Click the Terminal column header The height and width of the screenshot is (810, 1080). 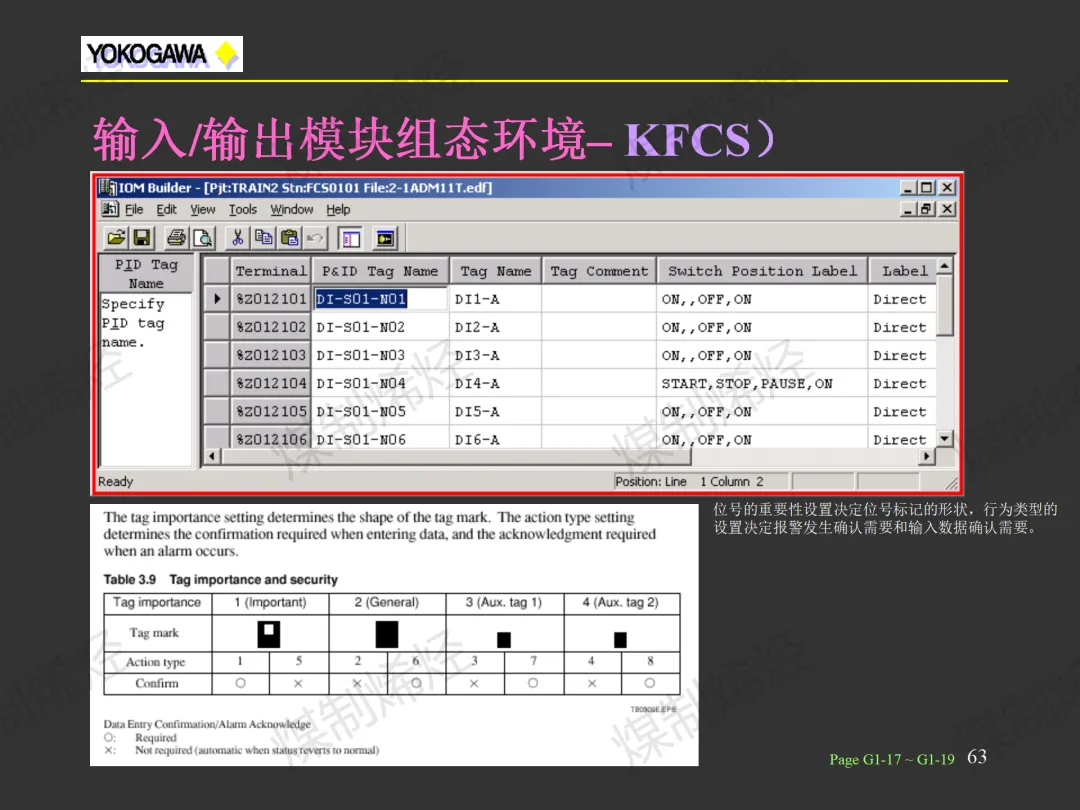[x=271, y=271]
